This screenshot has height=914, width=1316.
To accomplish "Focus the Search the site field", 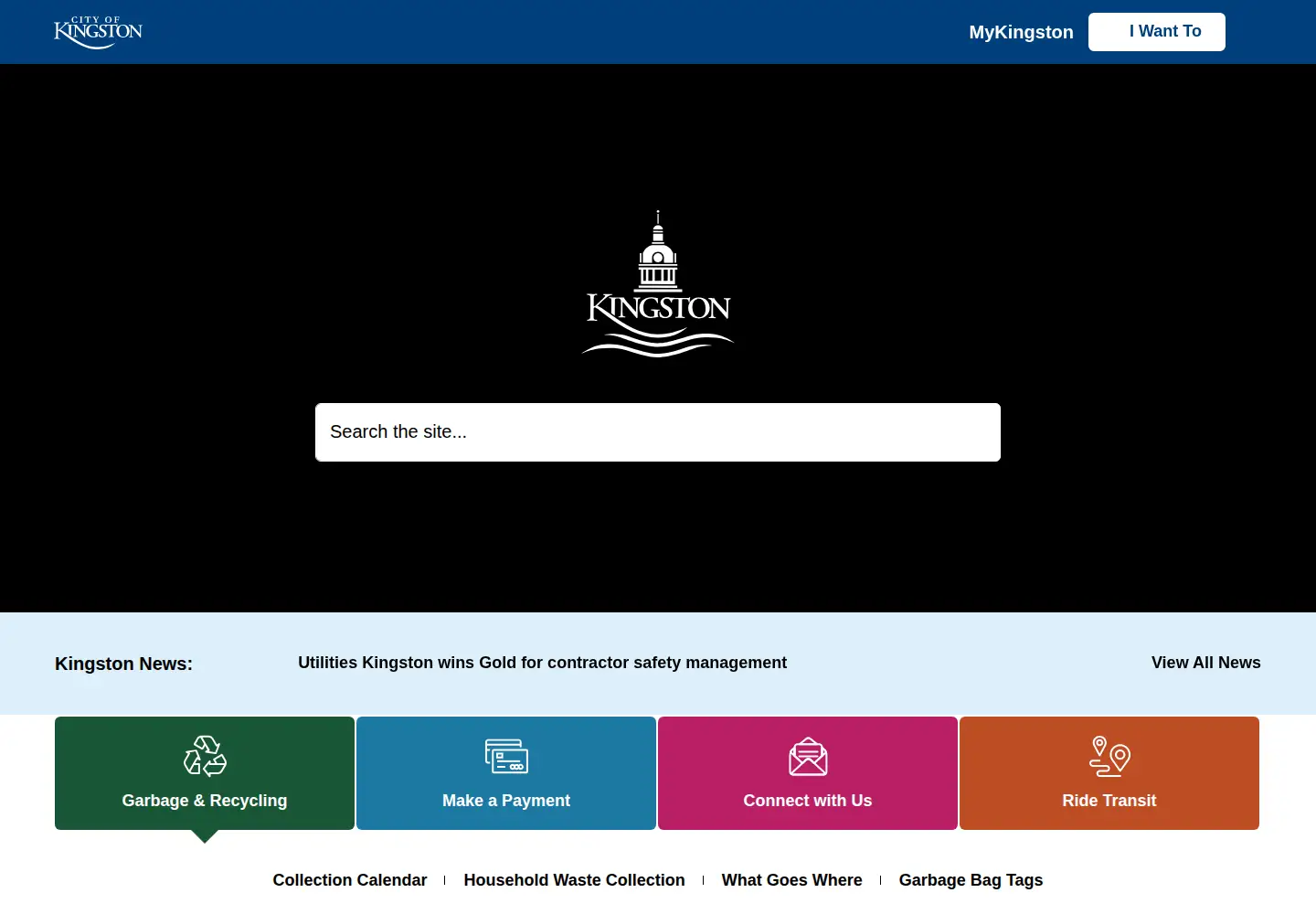I will point(658,432).
